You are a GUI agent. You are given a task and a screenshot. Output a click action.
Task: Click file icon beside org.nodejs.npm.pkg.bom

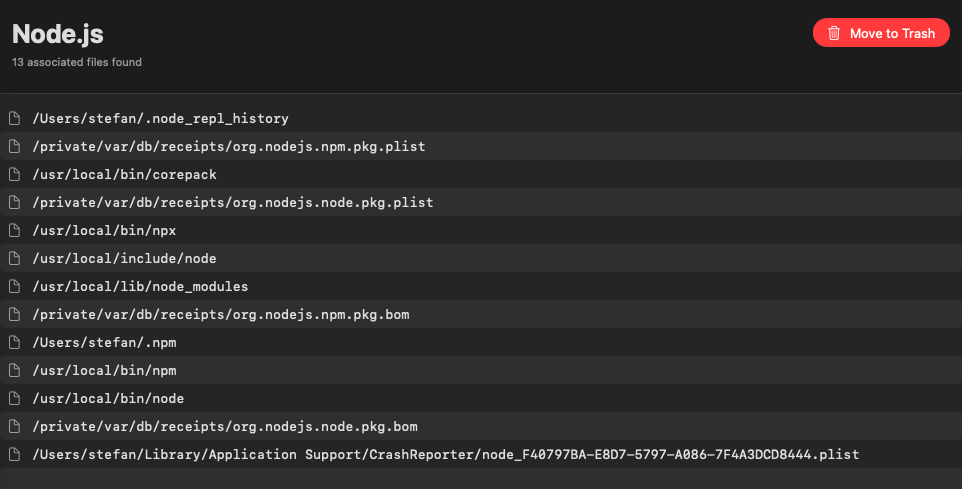click(14, 315)
